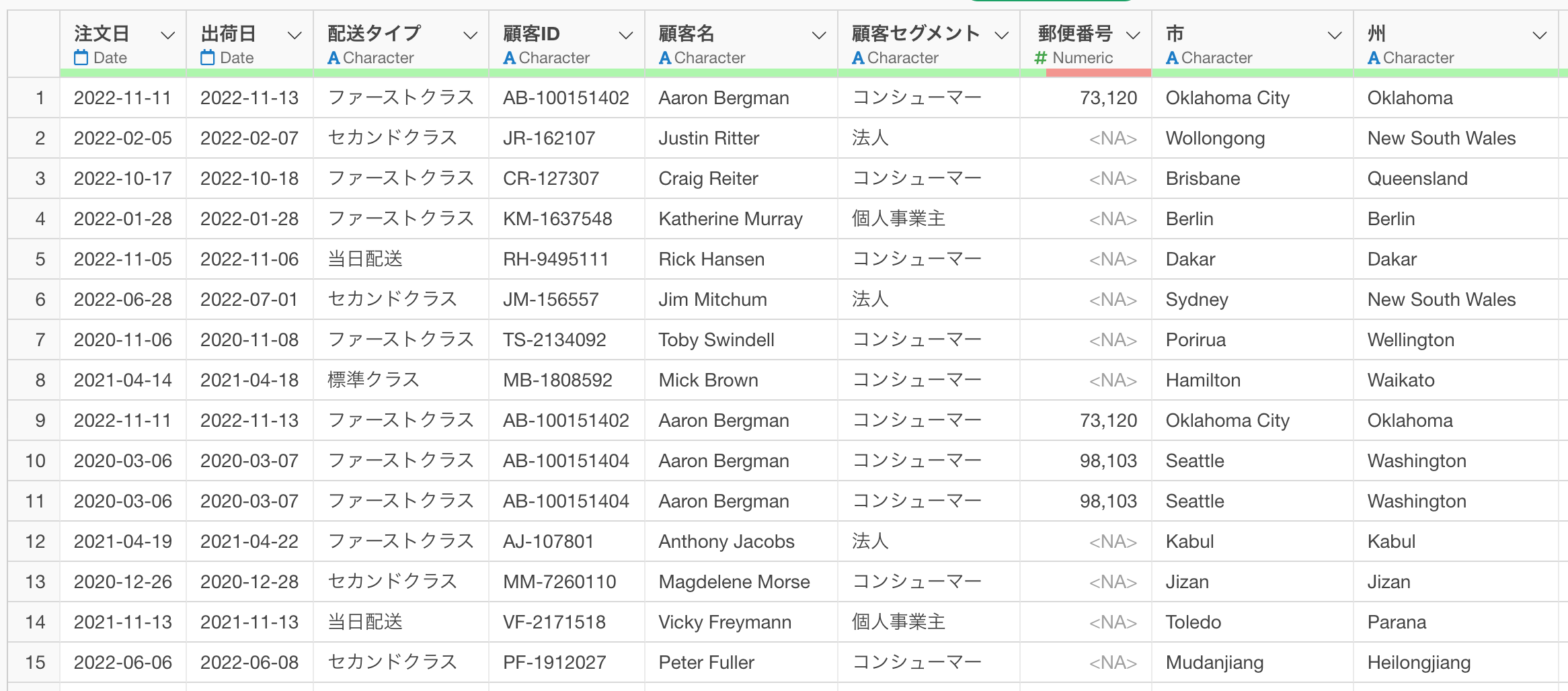
Task: Click the Character type icon under 顧客ID
Action: pos(510,58)
